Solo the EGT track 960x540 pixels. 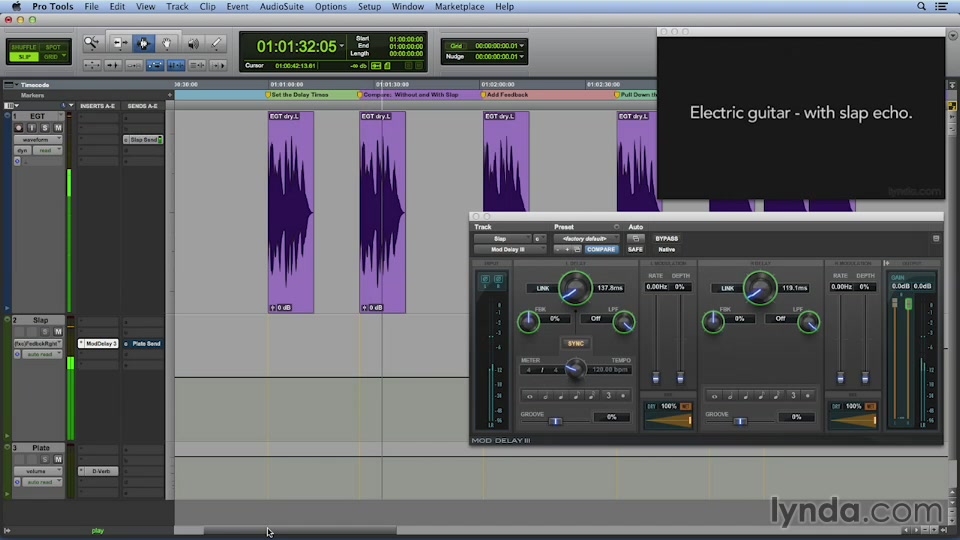point(45,128)
